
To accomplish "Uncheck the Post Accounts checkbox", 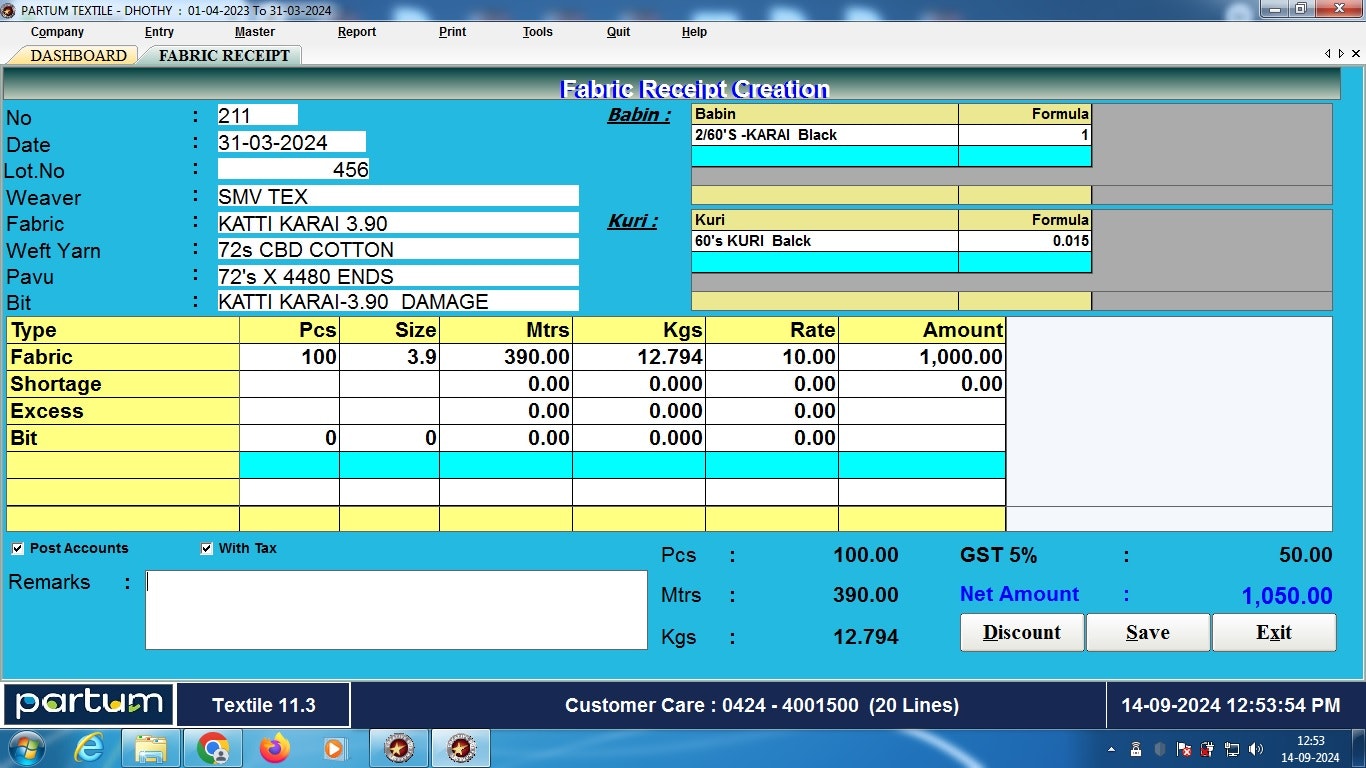I will click(17, 548).
